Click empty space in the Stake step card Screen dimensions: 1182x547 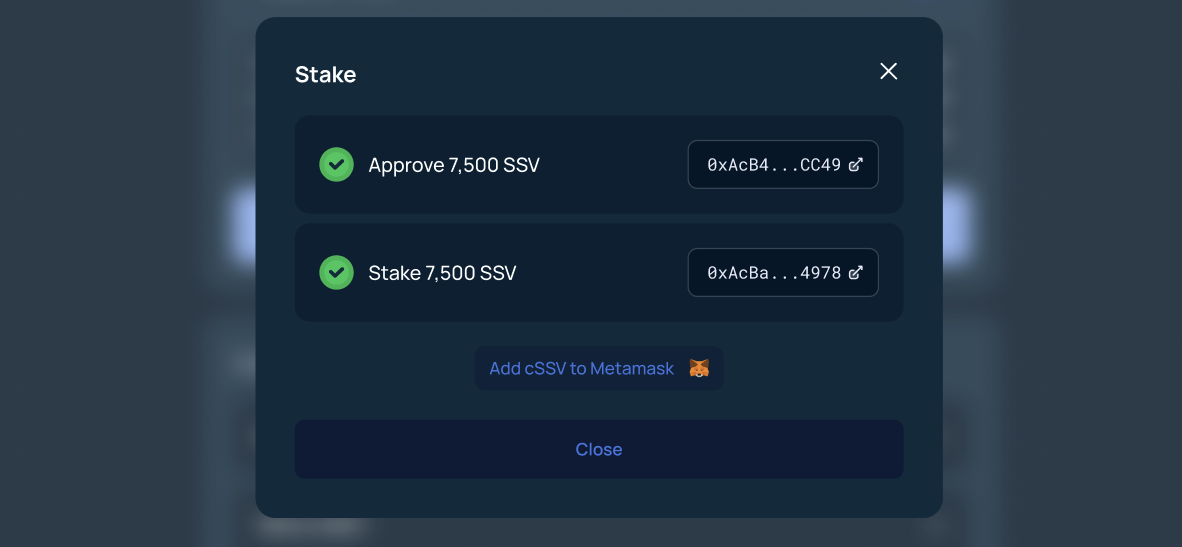[600, 273]
